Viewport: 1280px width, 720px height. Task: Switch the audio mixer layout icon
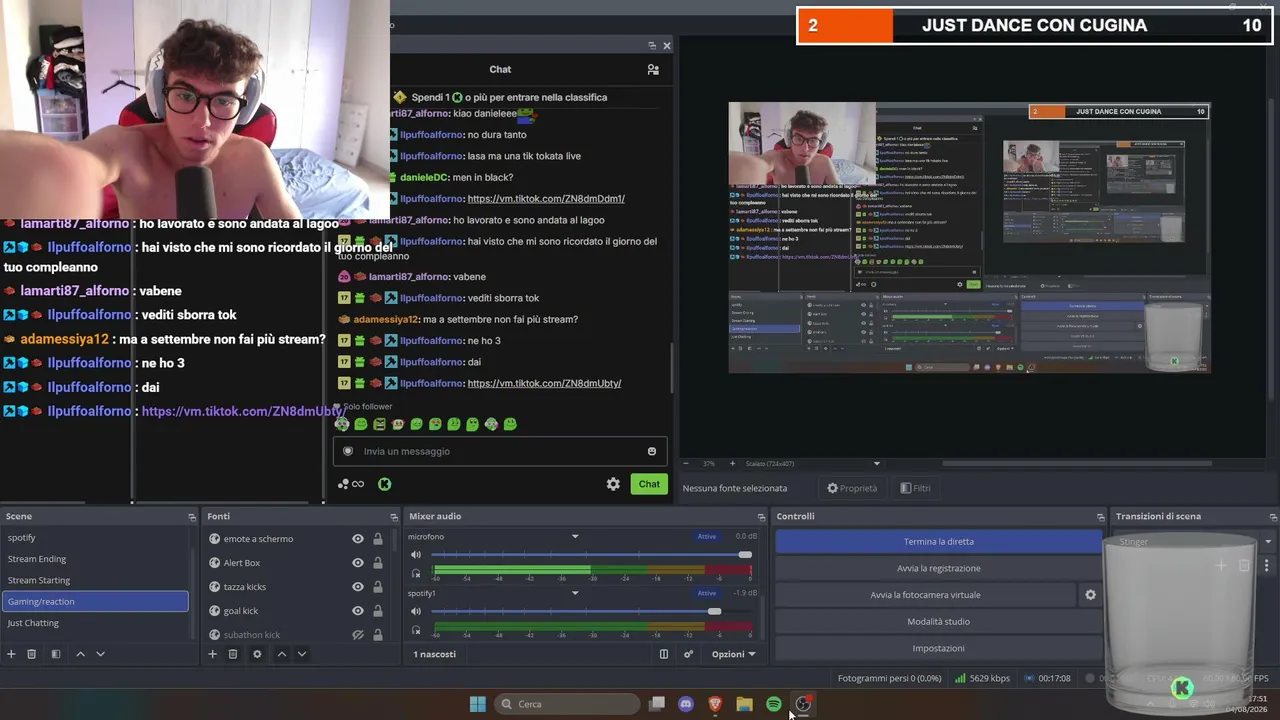click(664, 654)
